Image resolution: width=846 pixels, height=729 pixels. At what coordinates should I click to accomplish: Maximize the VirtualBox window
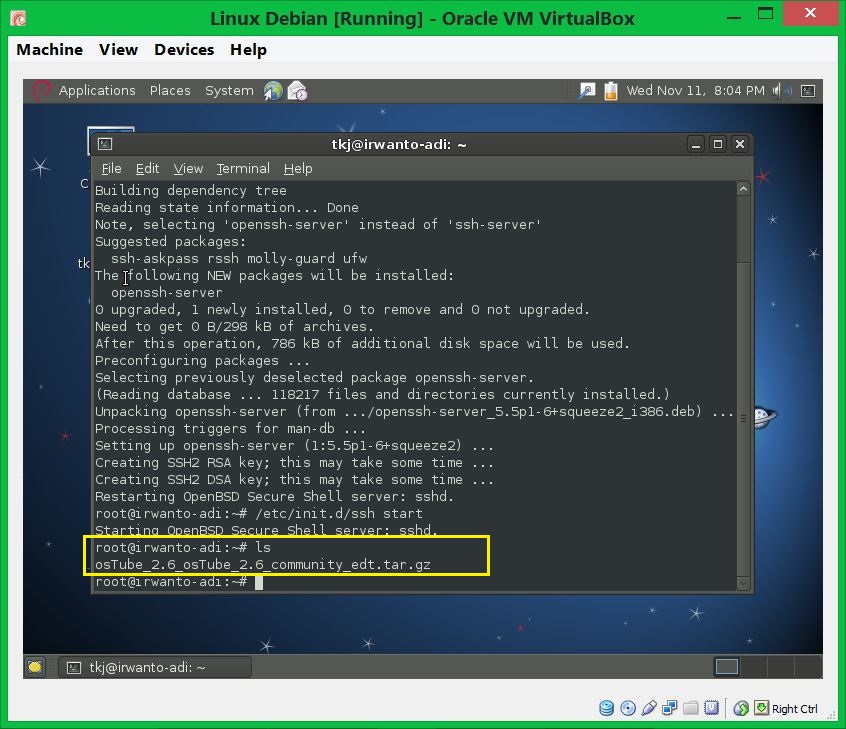pos(765,15)
